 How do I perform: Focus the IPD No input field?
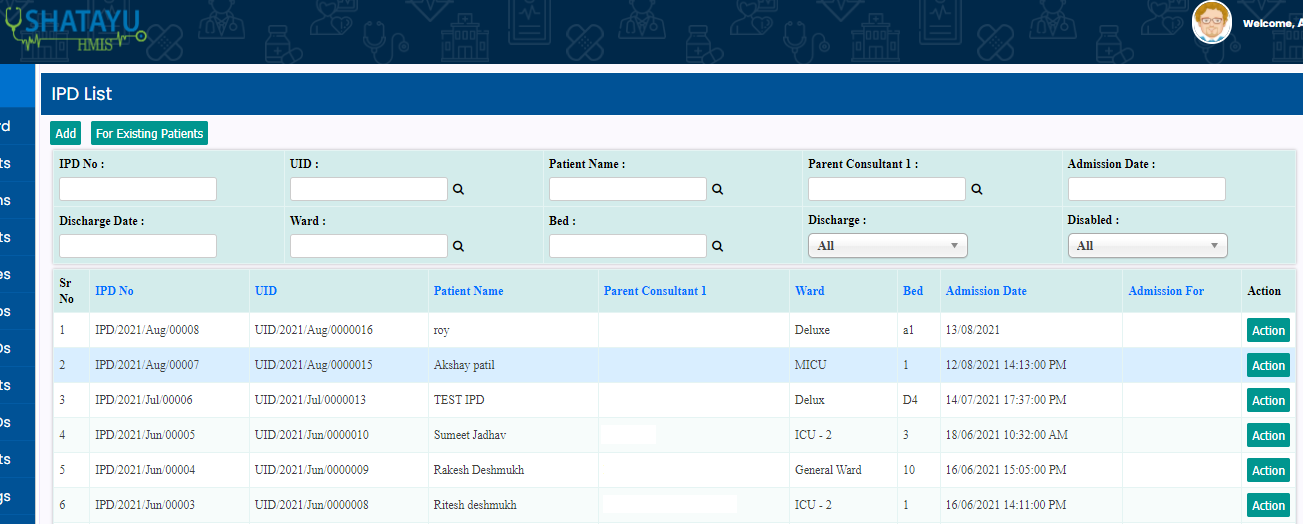138,189
